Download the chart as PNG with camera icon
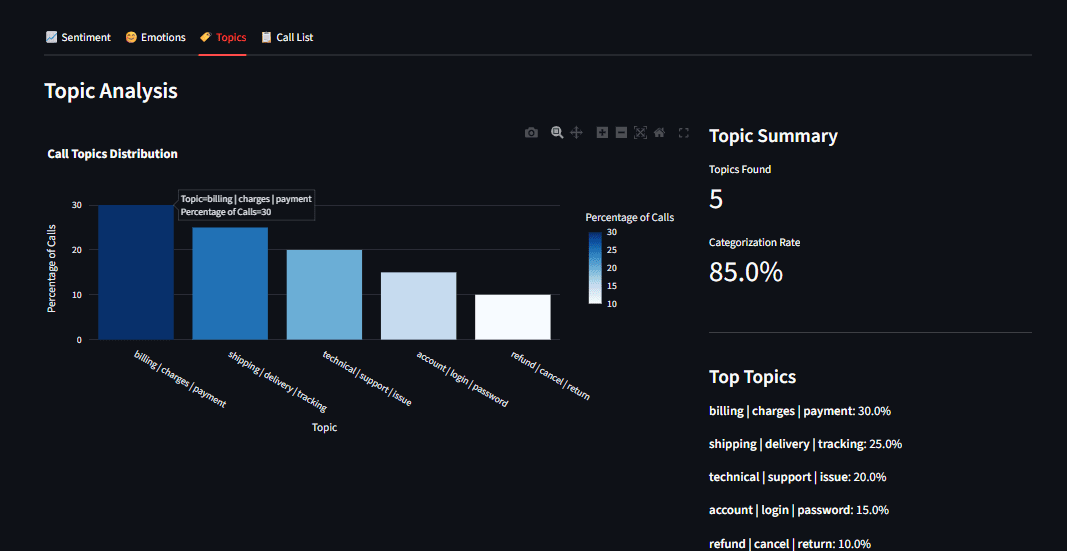1067x551 pixels. [x=531, y=133]
